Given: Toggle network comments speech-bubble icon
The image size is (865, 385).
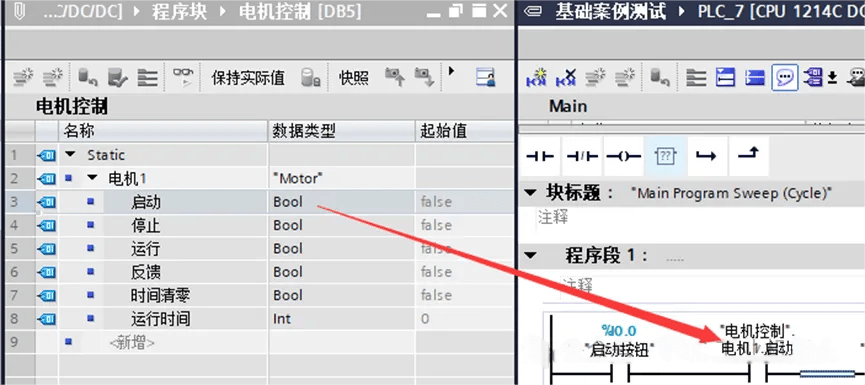Looking at the screenshot, I should click(x=785, y=77).
